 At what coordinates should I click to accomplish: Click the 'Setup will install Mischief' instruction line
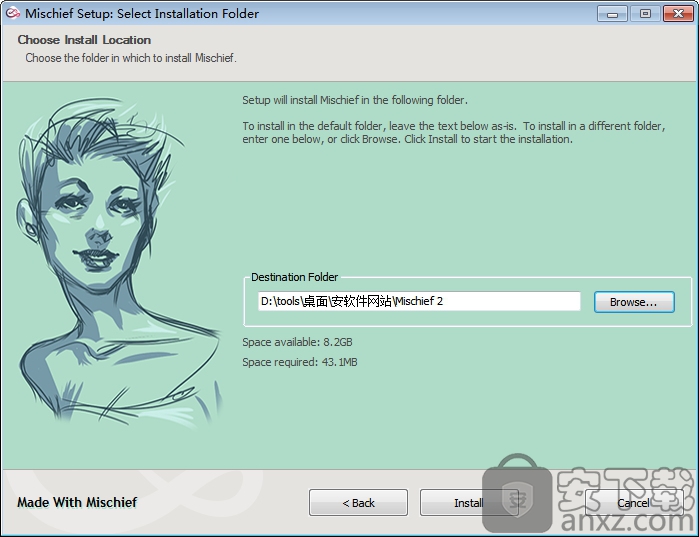click(355, 100)
